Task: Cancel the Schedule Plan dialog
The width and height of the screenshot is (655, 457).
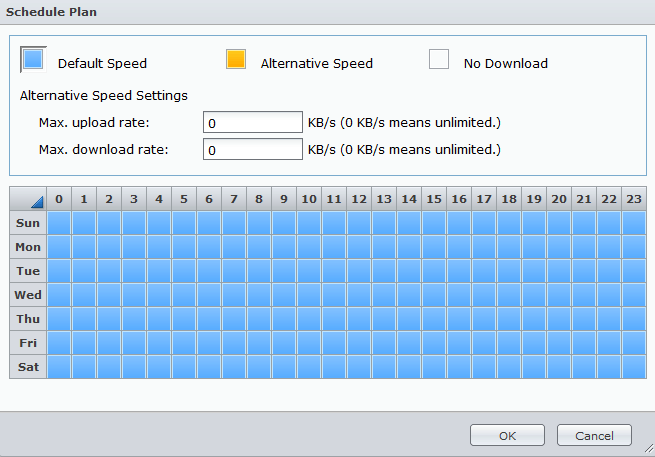Action: 594,435
